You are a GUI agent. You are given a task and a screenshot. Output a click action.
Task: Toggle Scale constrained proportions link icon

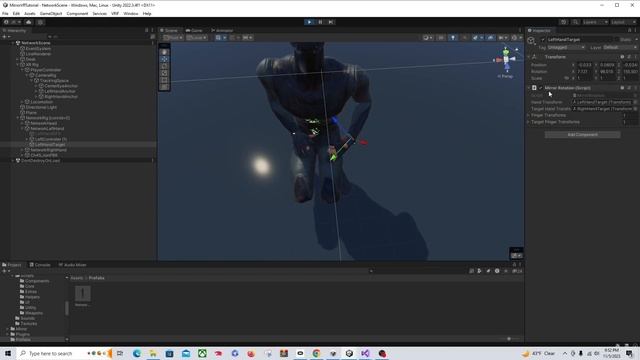(567, 78)
